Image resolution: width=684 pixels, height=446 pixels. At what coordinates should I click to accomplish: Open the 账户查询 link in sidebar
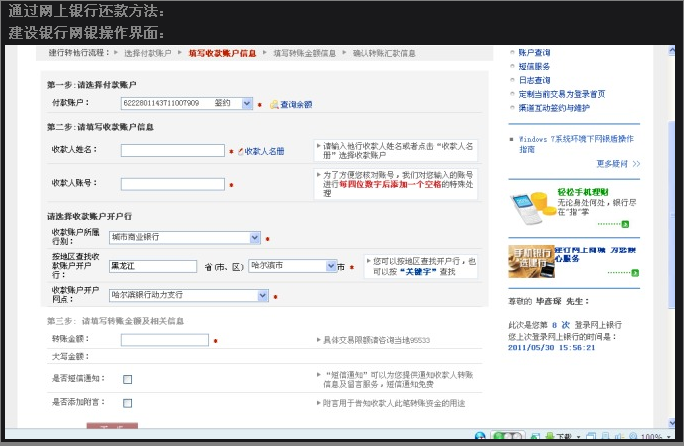pos(534,52)
